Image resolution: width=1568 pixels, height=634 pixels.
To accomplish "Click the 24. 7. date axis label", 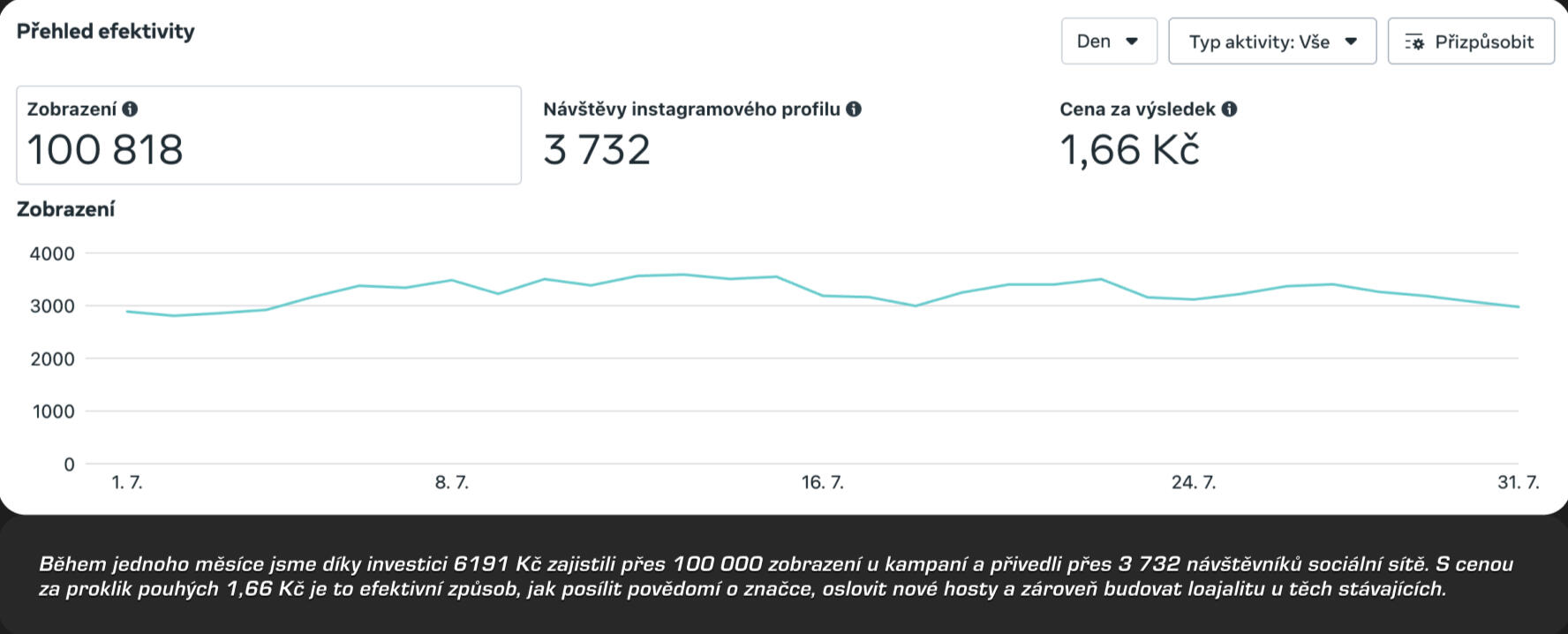I will click(1193, 483).
